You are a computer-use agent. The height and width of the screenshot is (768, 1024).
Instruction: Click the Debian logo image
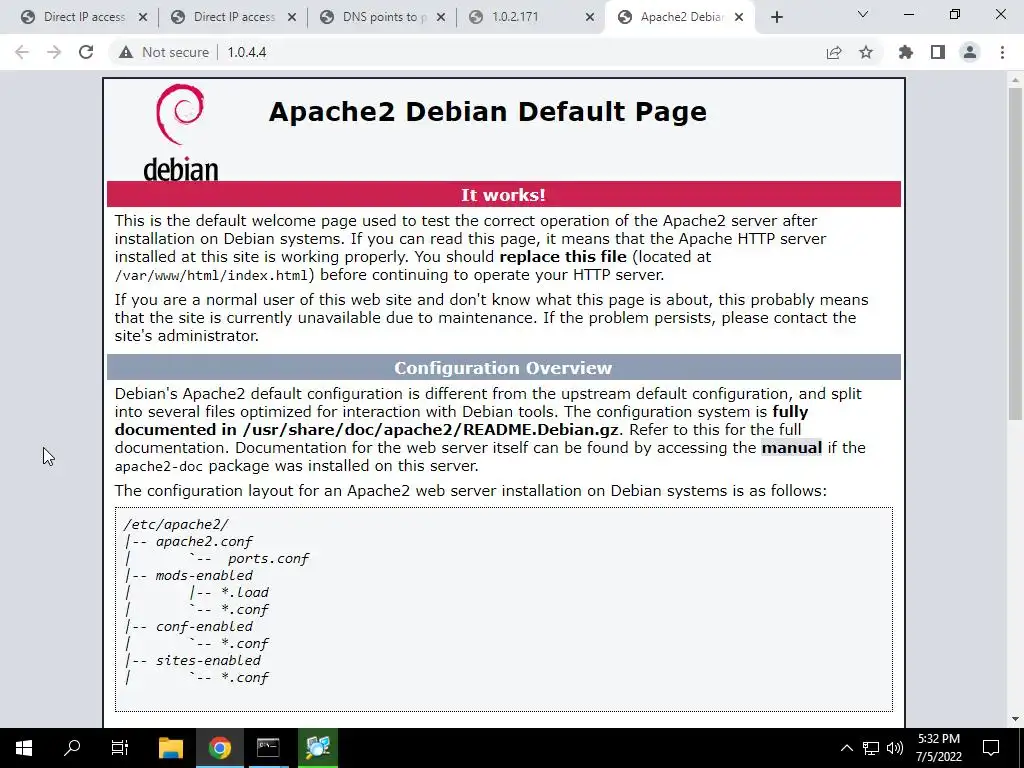180,131
